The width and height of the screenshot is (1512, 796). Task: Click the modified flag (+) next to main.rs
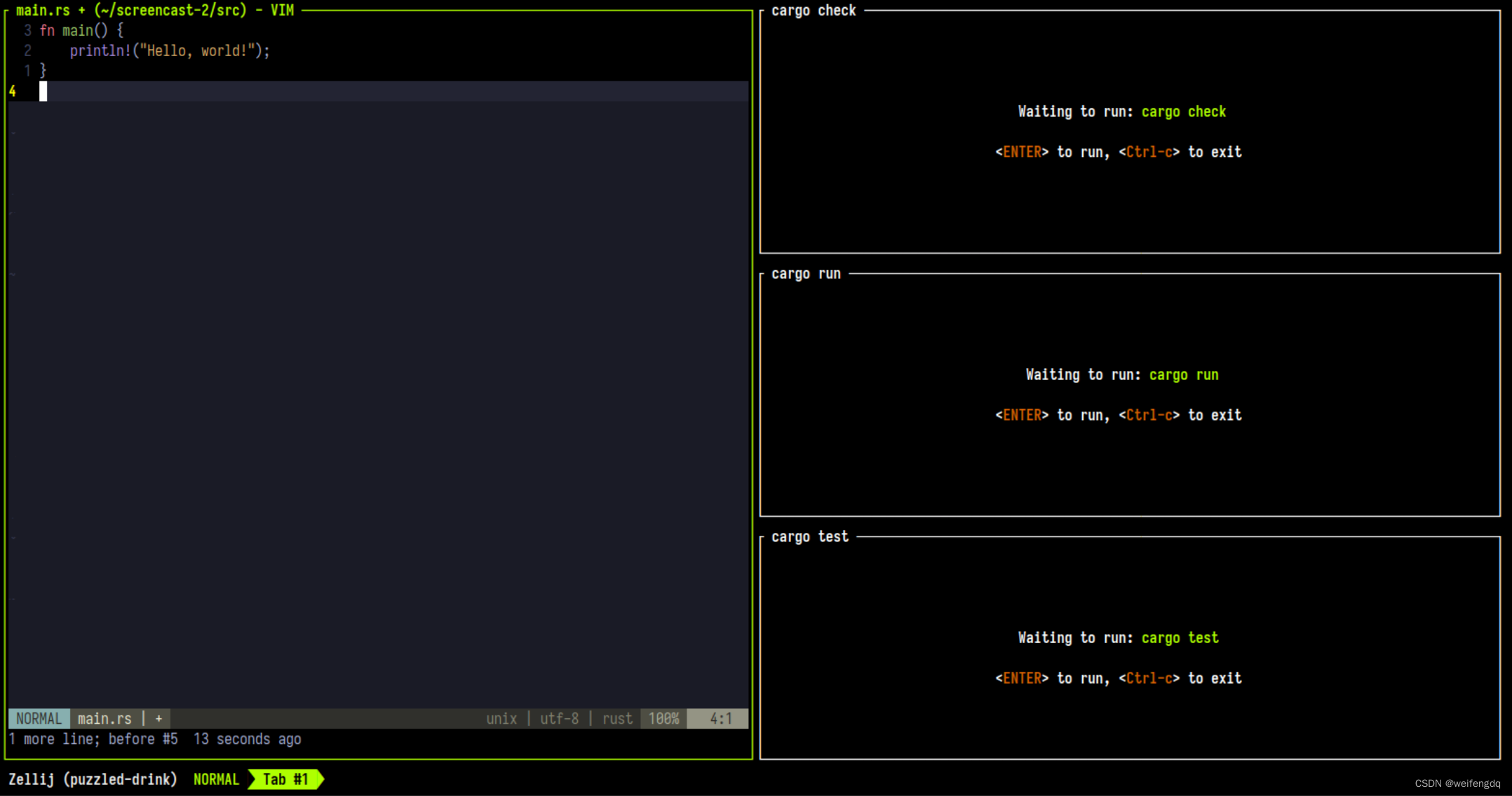(158, 718)
